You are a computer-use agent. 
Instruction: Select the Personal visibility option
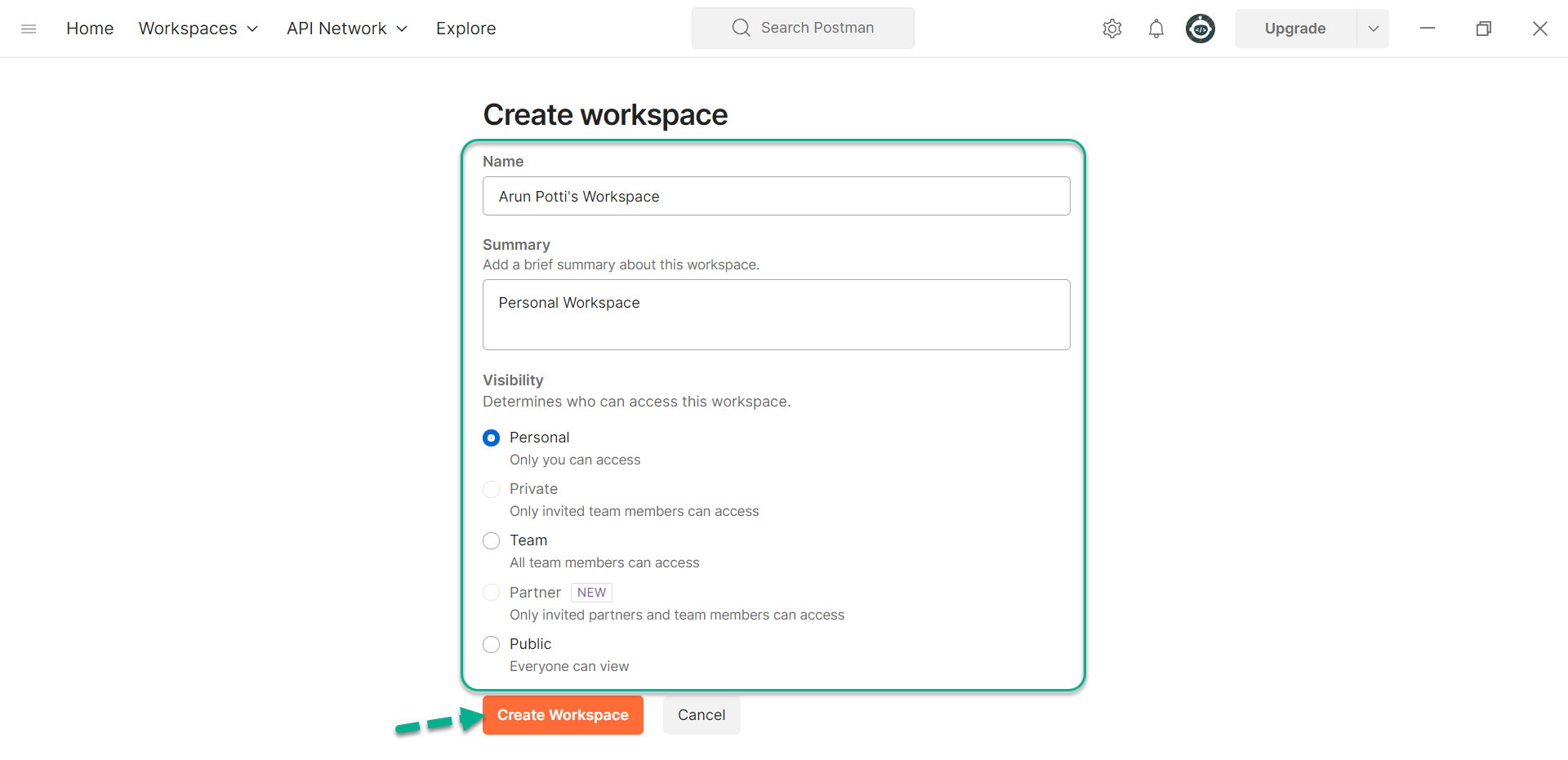coord(491,438)
